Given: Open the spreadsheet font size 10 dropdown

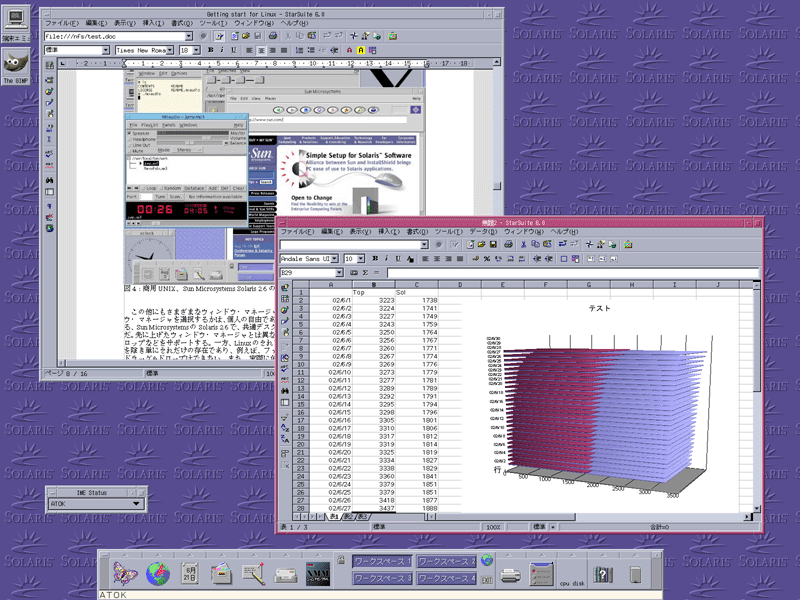Looking at the screenshot, I should 361,259.
